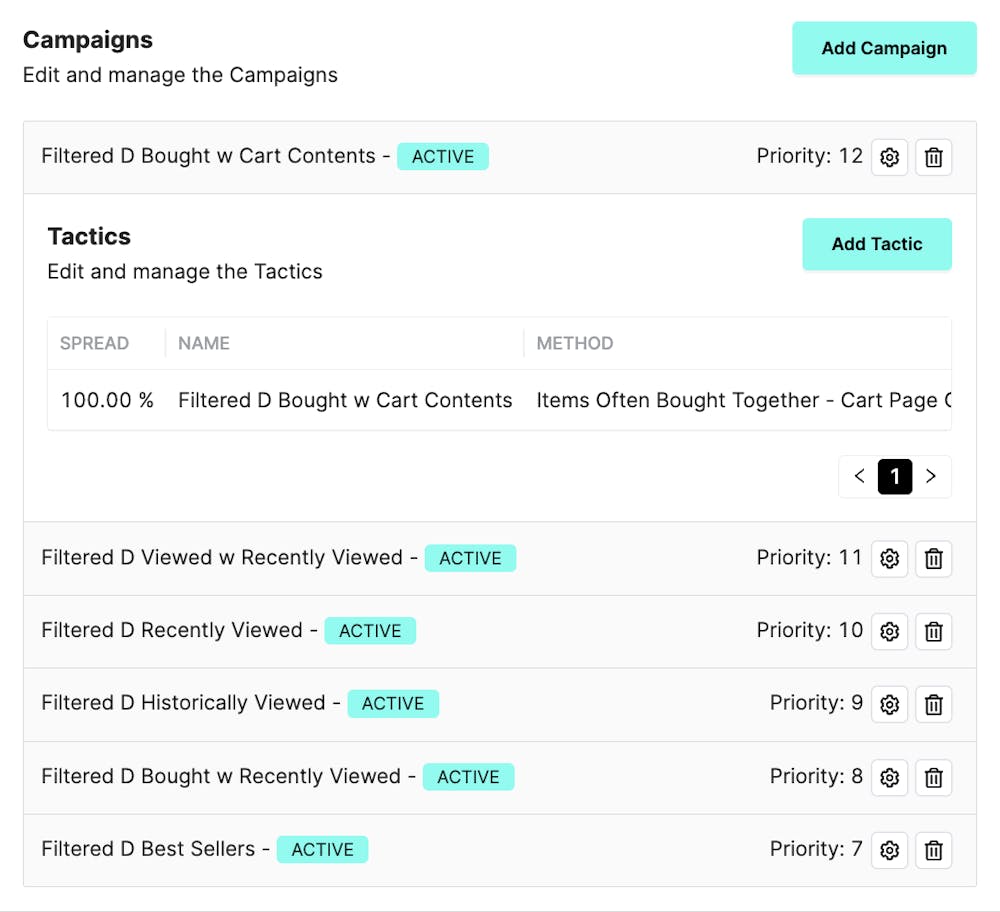
Task: Delete the Filtered D Recently Viewed campaign
Action: pyautogui.click(x=933, y=631)
